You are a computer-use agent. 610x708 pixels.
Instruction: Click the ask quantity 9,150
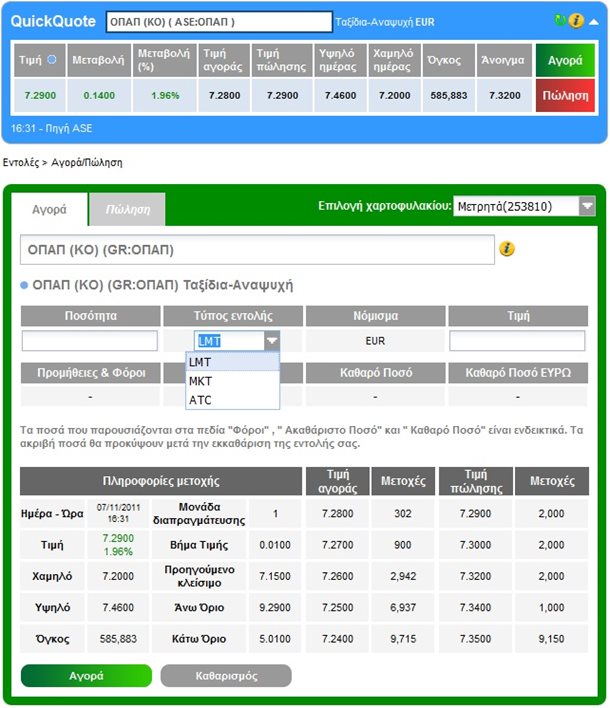551,639
